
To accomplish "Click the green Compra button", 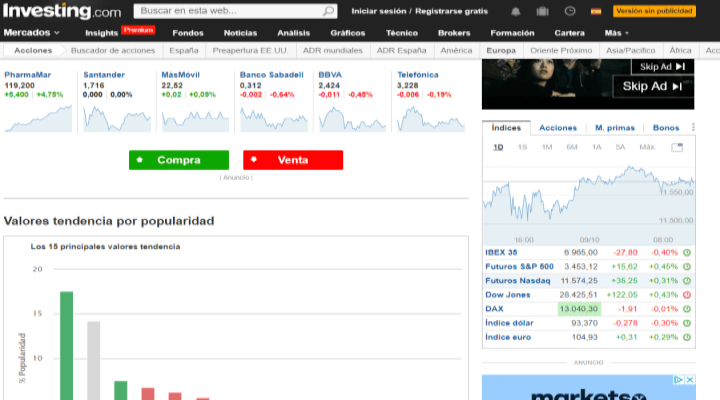I will (179, 160).
